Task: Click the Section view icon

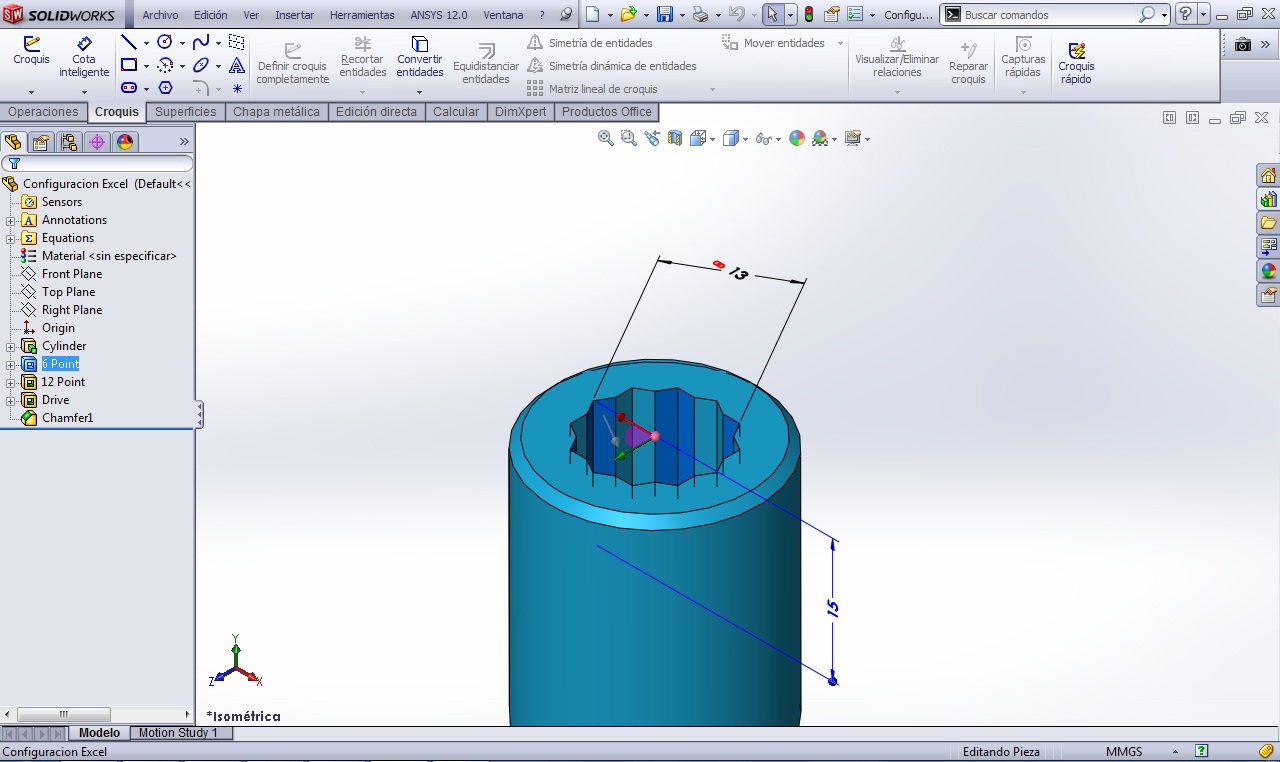Action: click(675, 138)
